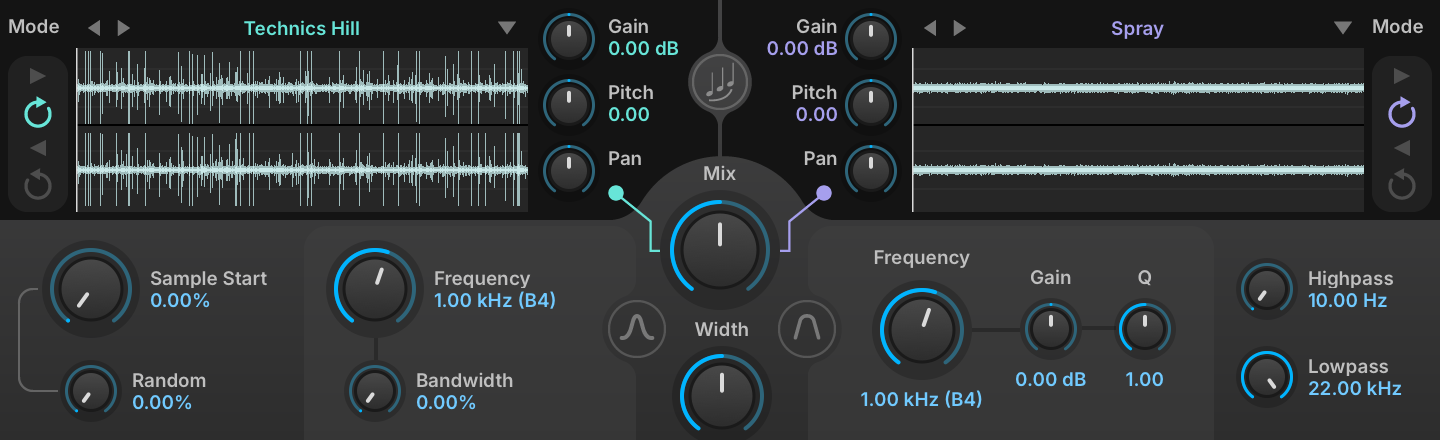Toggle the musical notes pitch link button

(x=719, y=82)
